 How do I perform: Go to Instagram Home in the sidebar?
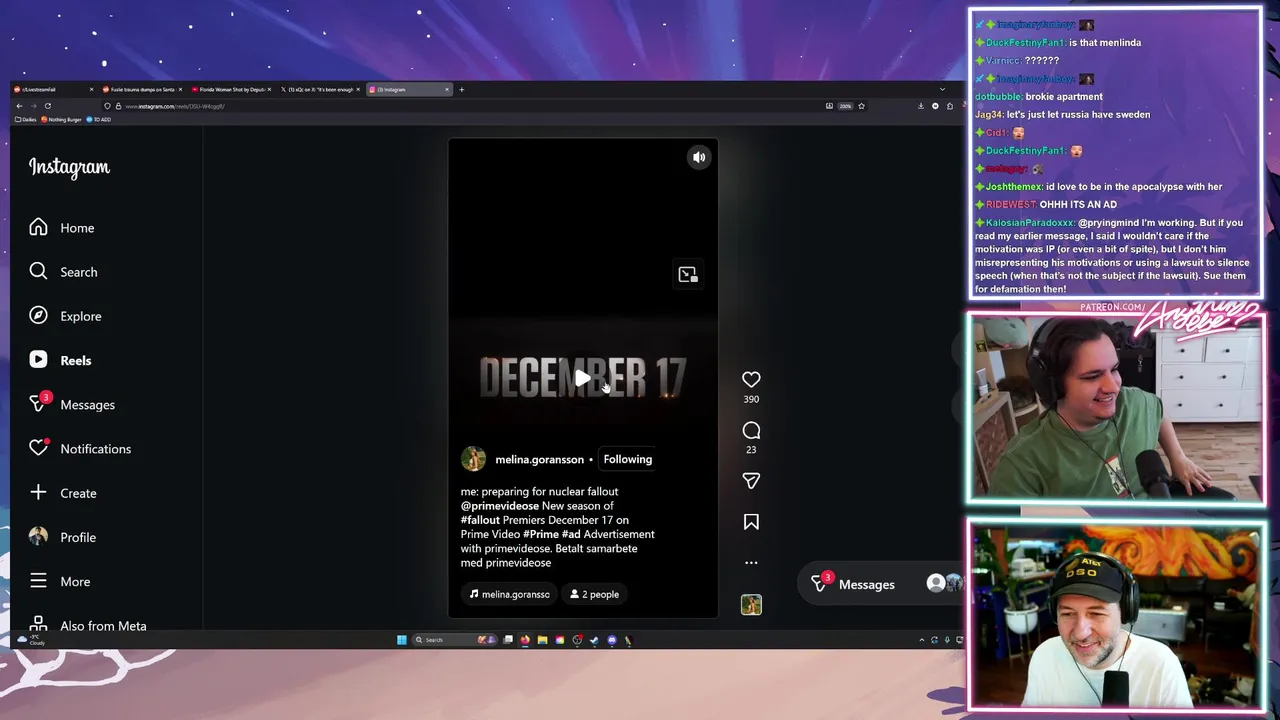62,228
